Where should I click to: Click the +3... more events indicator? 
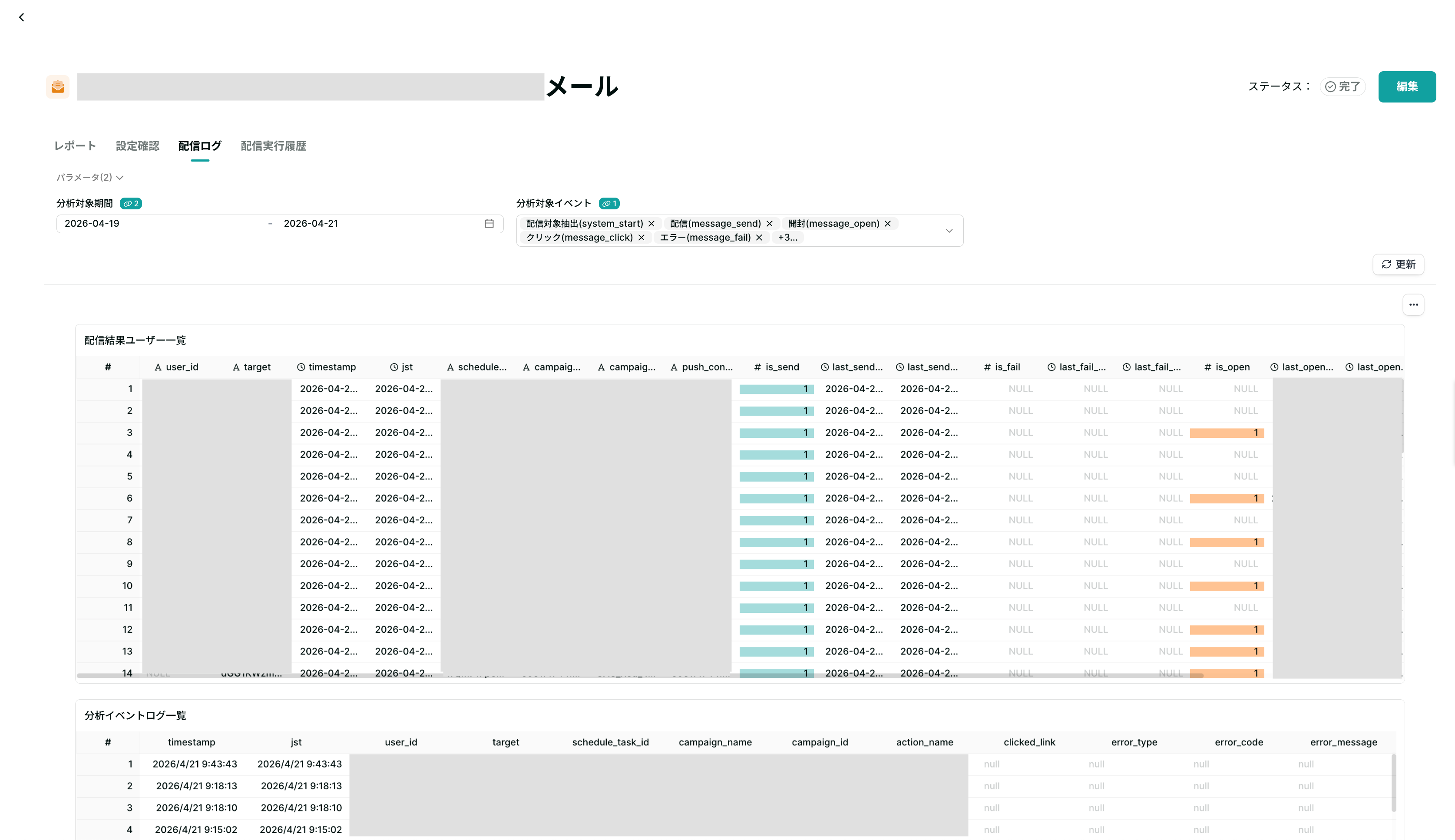[x=787, y=237]
